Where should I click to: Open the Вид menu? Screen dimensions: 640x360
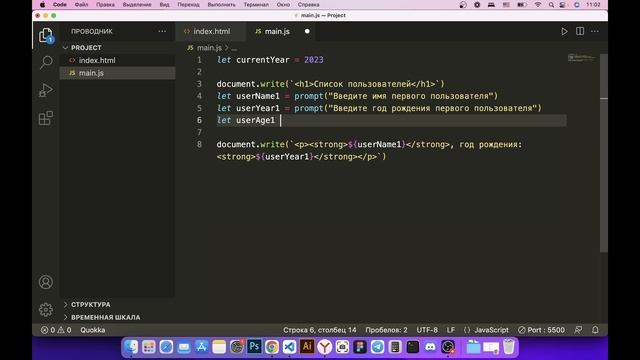point(164,5)
